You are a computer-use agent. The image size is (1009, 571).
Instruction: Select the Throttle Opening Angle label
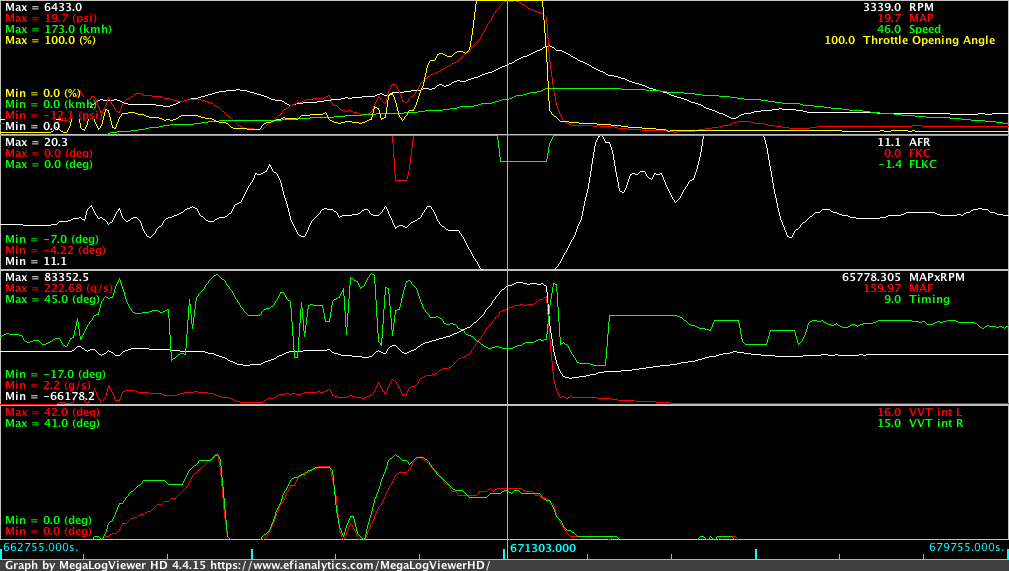[928, 40]
